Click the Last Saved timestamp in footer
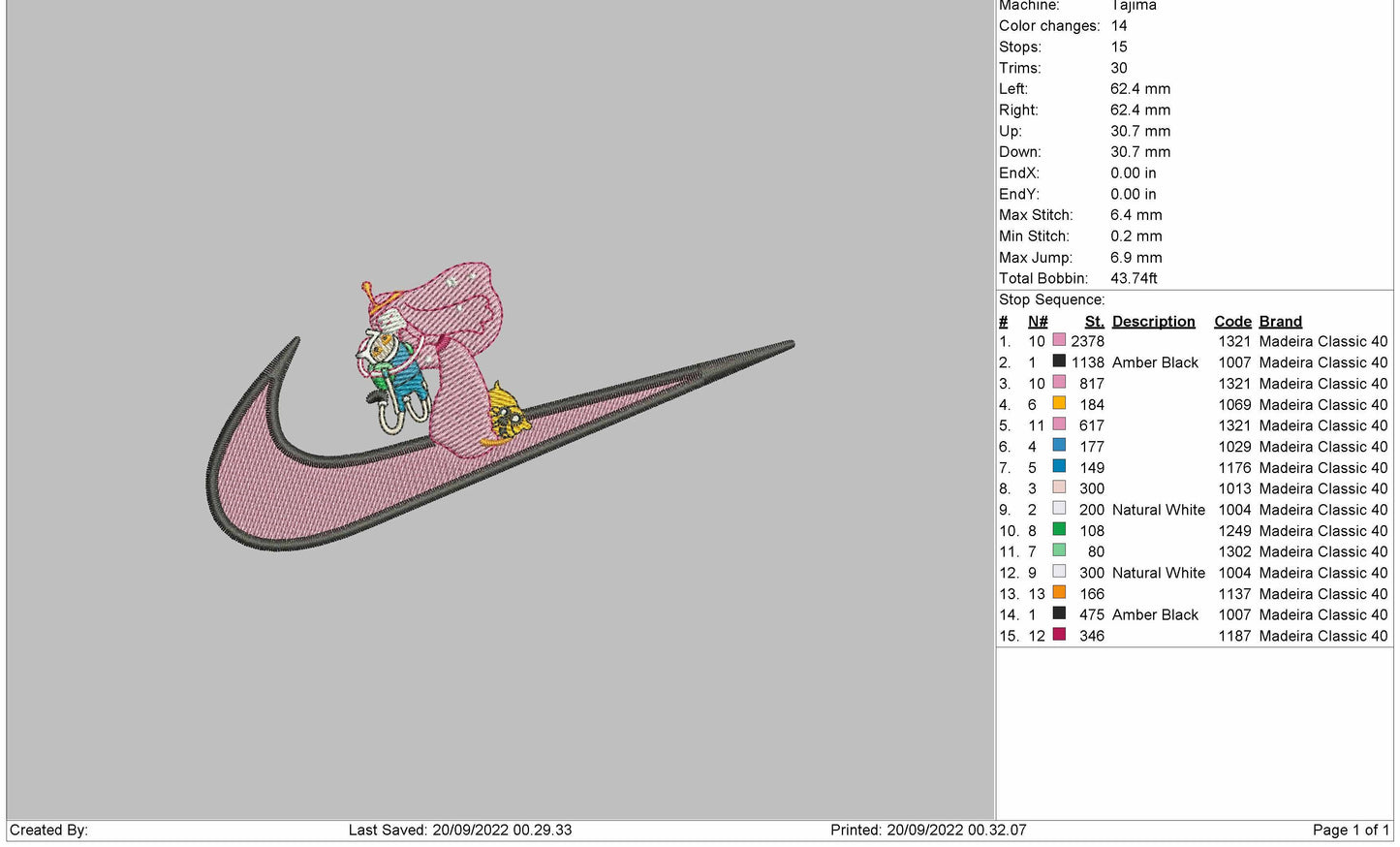 (x=459, y=830)
